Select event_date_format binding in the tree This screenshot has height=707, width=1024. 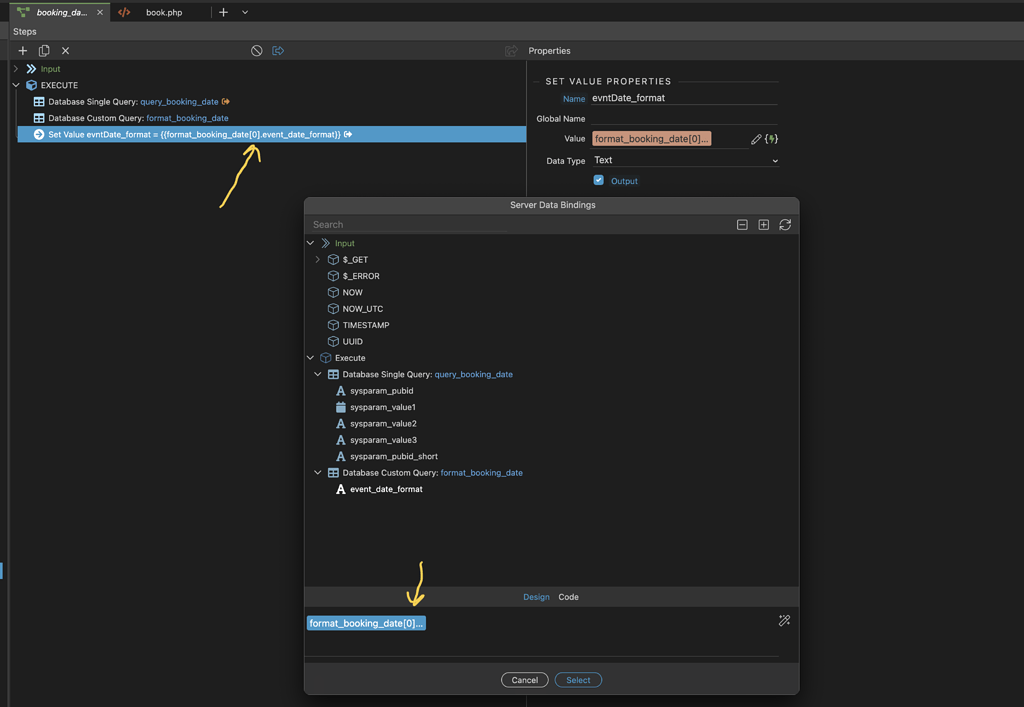tap(386, 489)
